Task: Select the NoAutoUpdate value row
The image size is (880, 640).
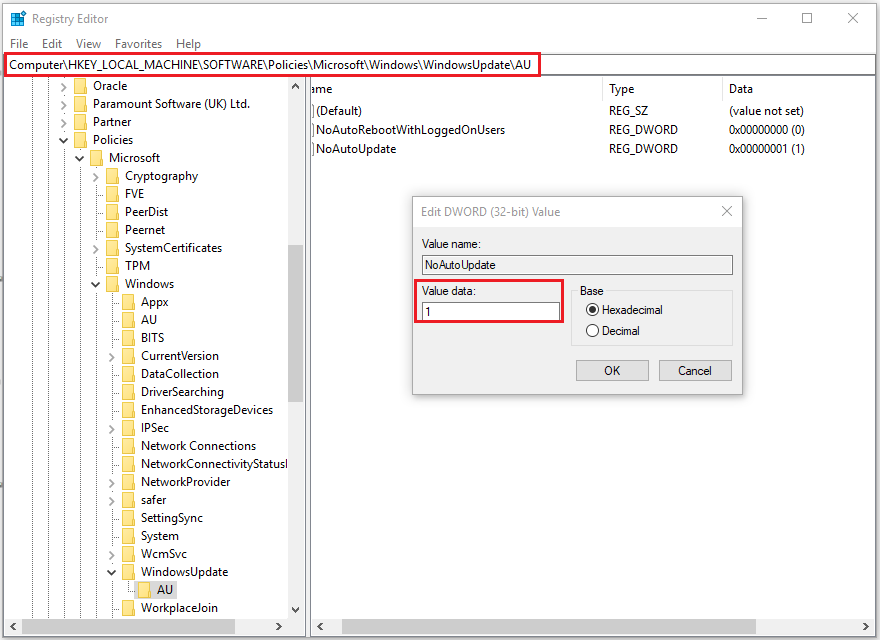Action: [x=356, y=149]
